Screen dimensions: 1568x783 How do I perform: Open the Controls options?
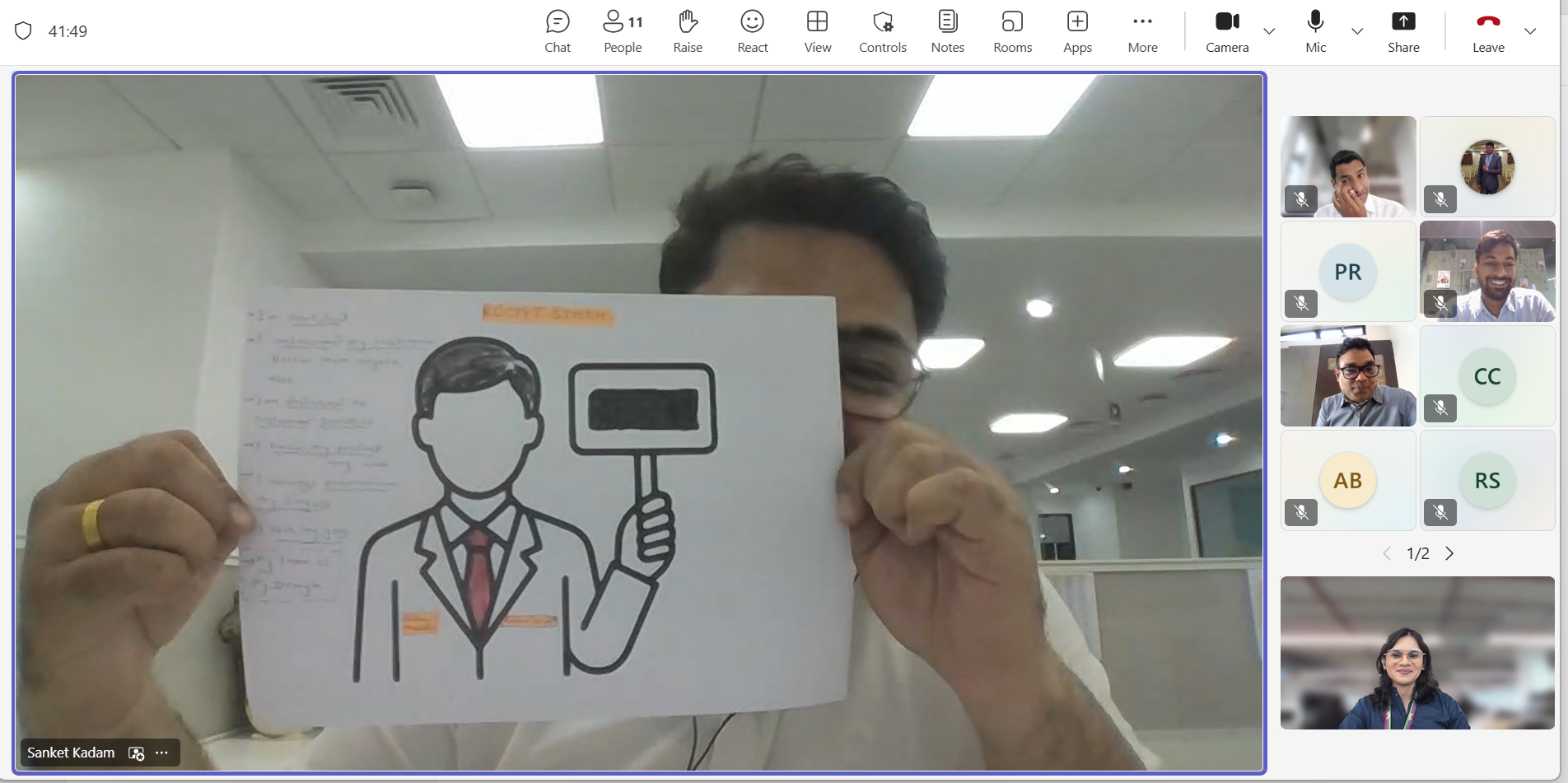click(x=883, y=31)
